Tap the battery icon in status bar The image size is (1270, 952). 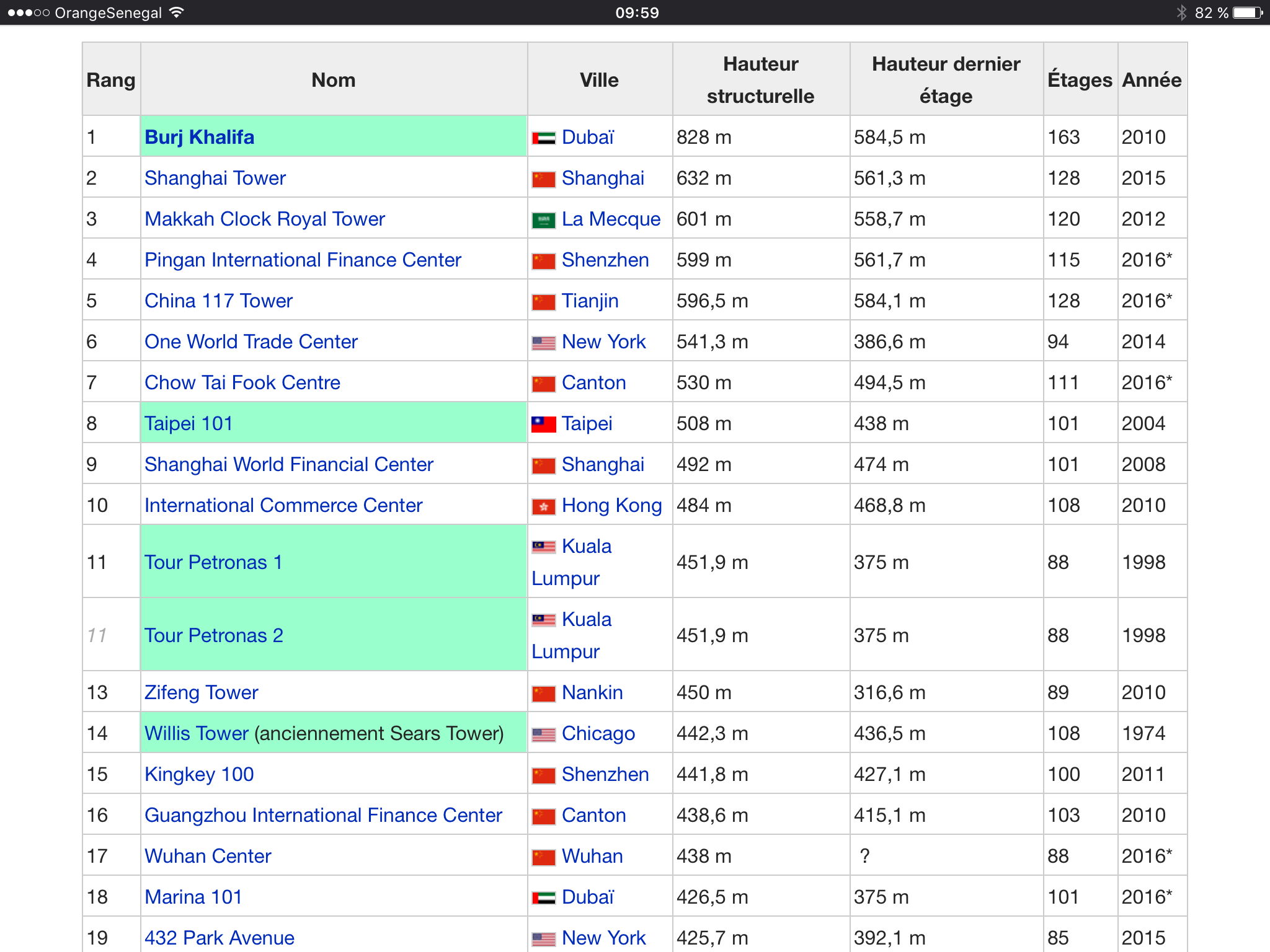click(x=1247, y=12)
